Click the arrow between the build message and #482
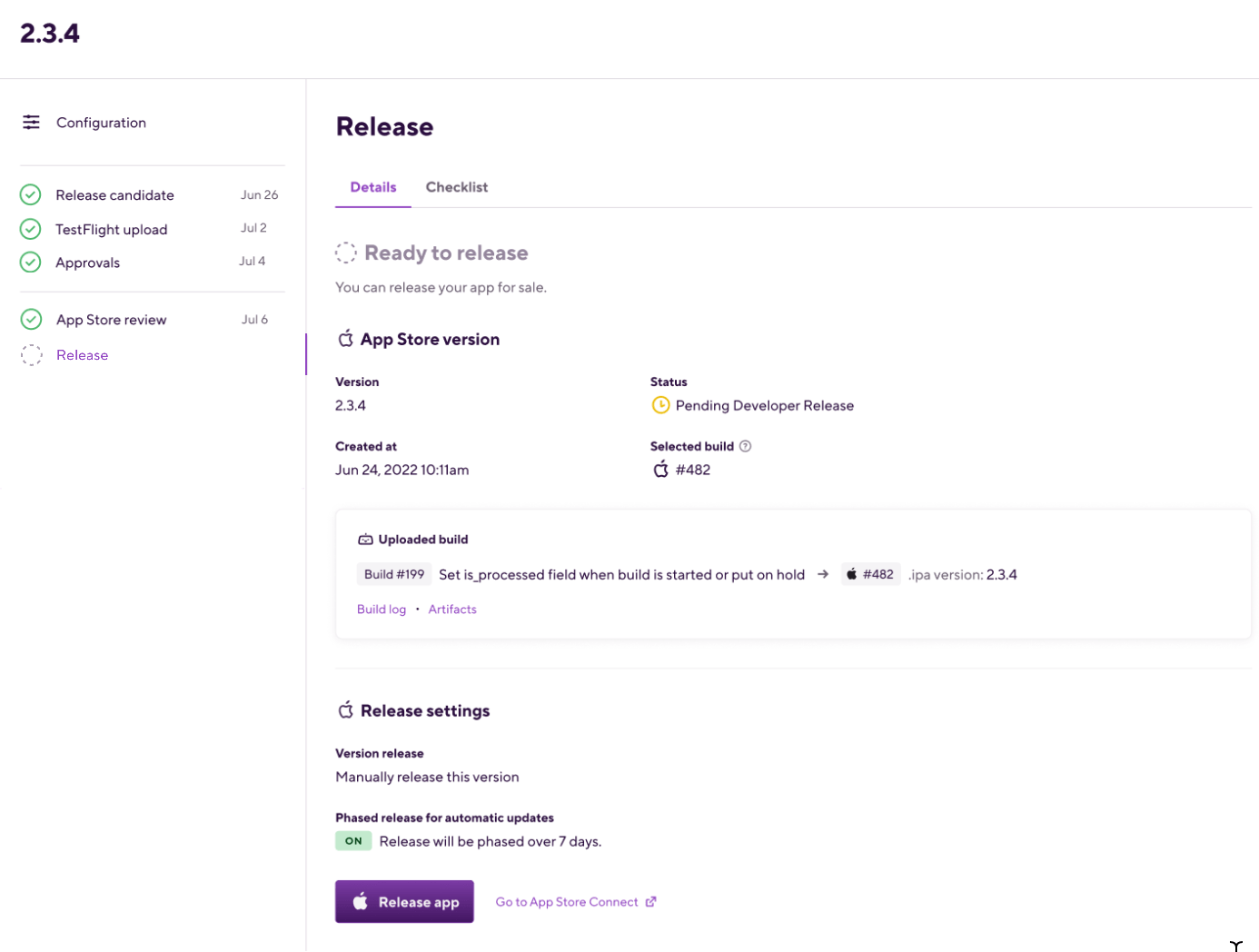Screen dimensions: 1259x952 pos(823,574)
